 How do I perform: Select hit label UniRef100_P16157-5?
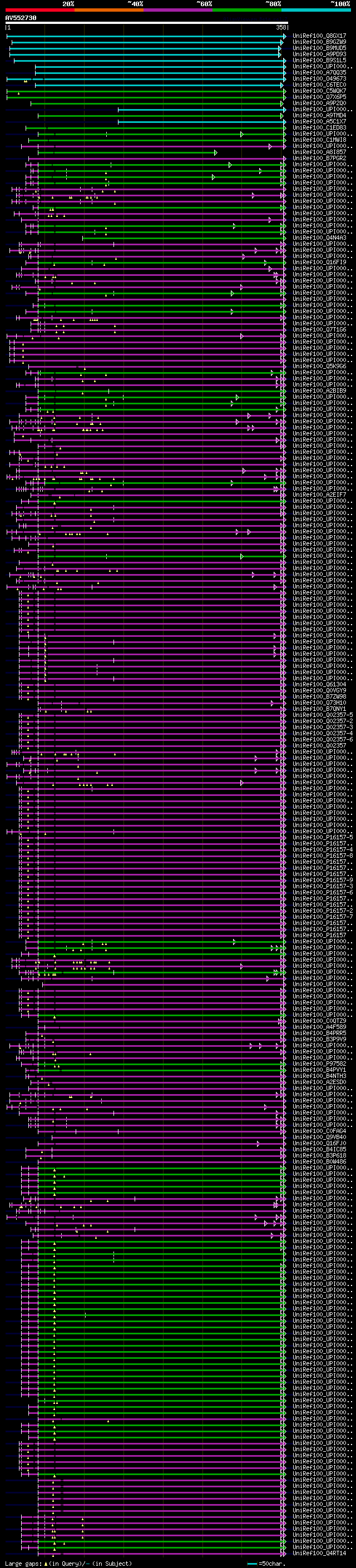click(323, 837)
